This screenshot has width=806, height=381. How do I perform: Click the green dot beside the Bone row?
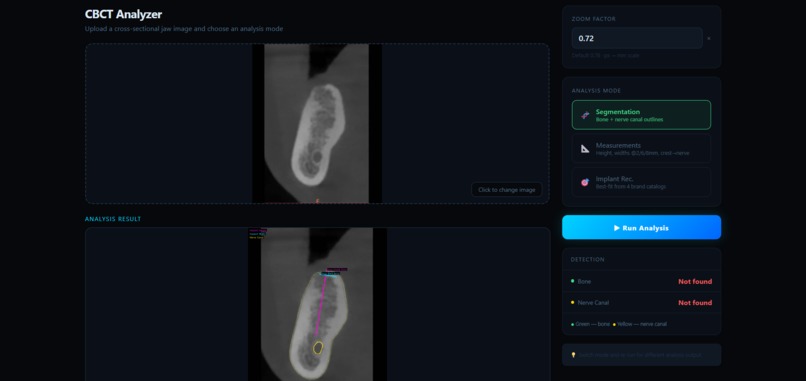[573, 281]
